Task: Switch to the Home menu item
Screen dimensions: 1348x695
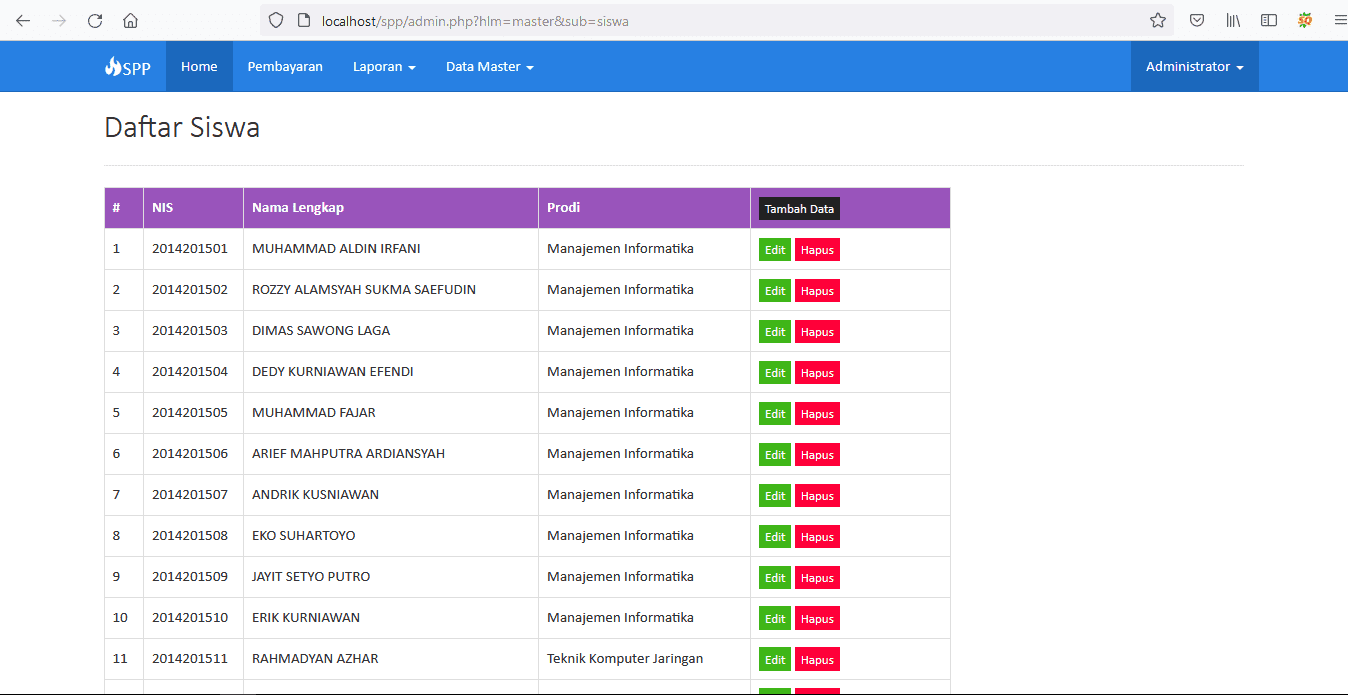Action: click(198, 66)
